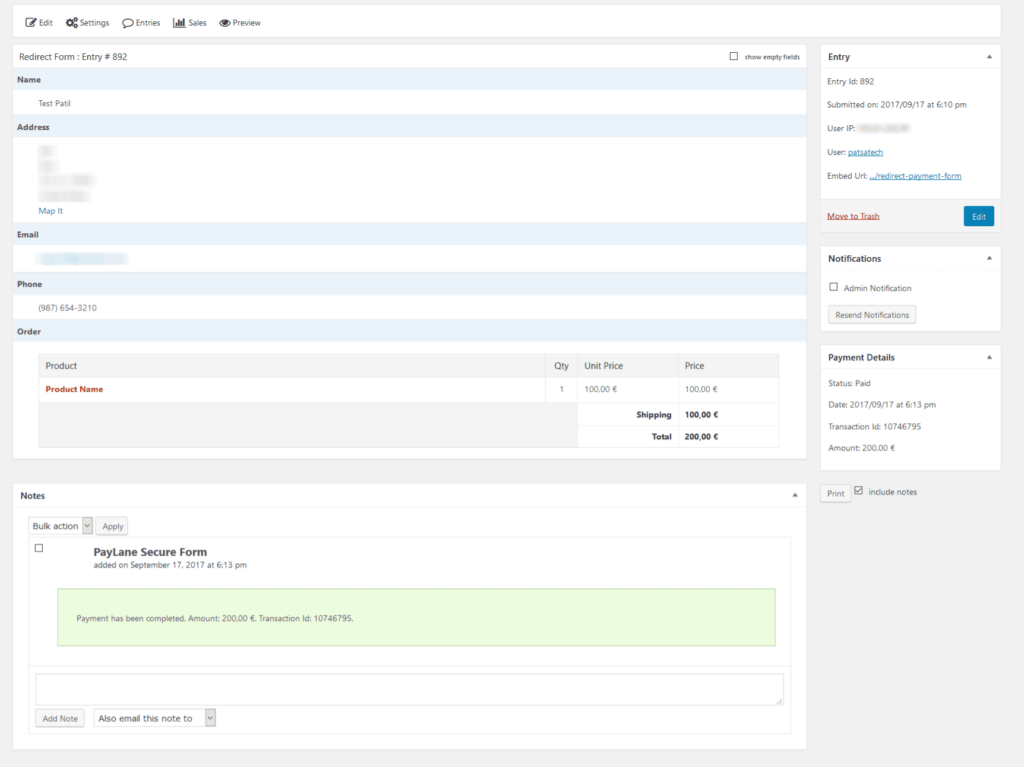
Task: Click the Preview eye icon
Action: [225, 23]
